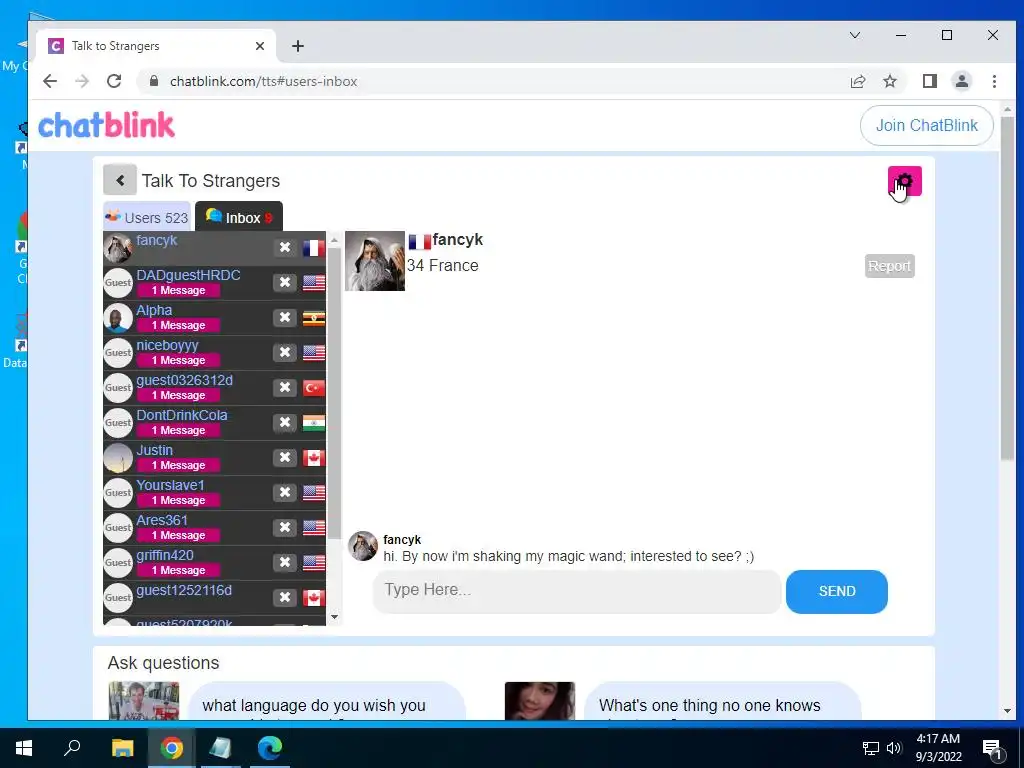Open Microsoft Edge from the taskbar
The width and height of the screenshot is (1024, 768).
click(270, 748)
